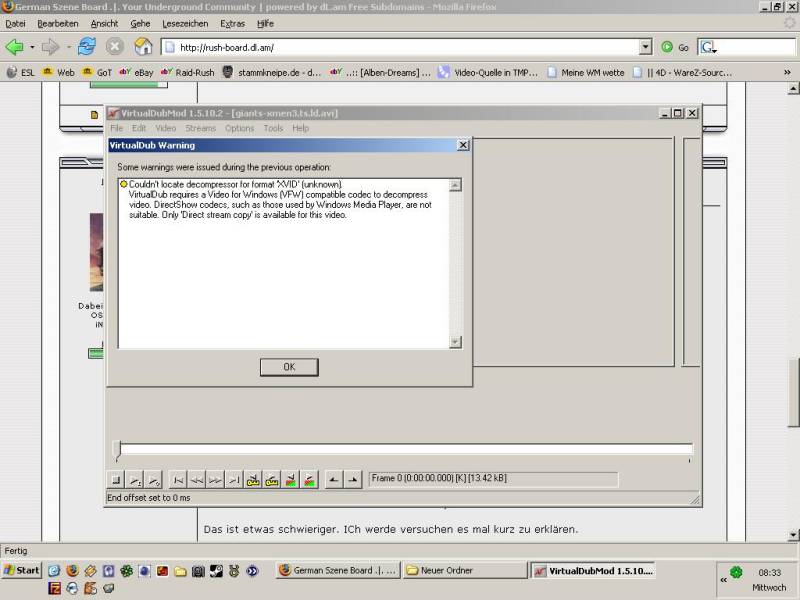Viewport: 800px width, 600px height.
Task: Click the Steam quick launch icon
Action: coord(216,571)
